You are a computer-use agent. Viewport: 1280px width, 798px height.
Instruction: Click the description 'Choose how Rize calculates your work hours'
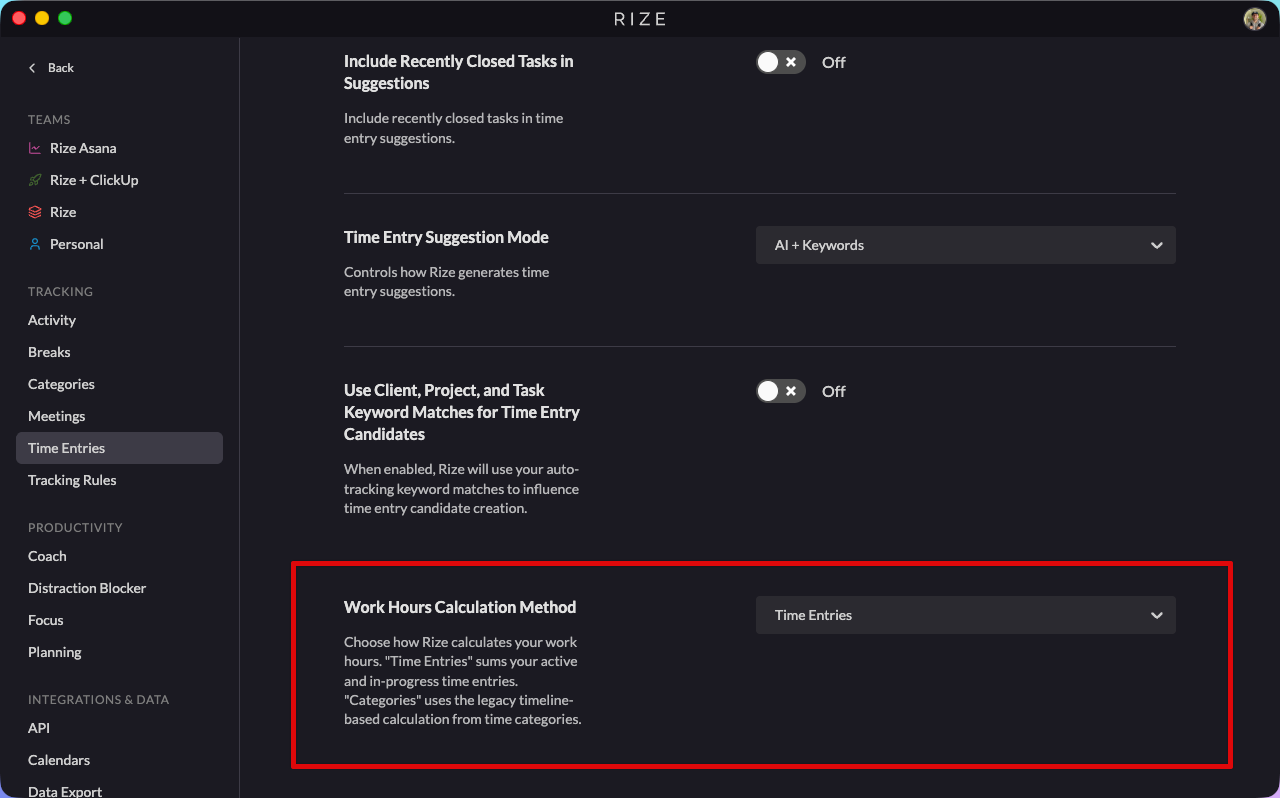(462, 680)
